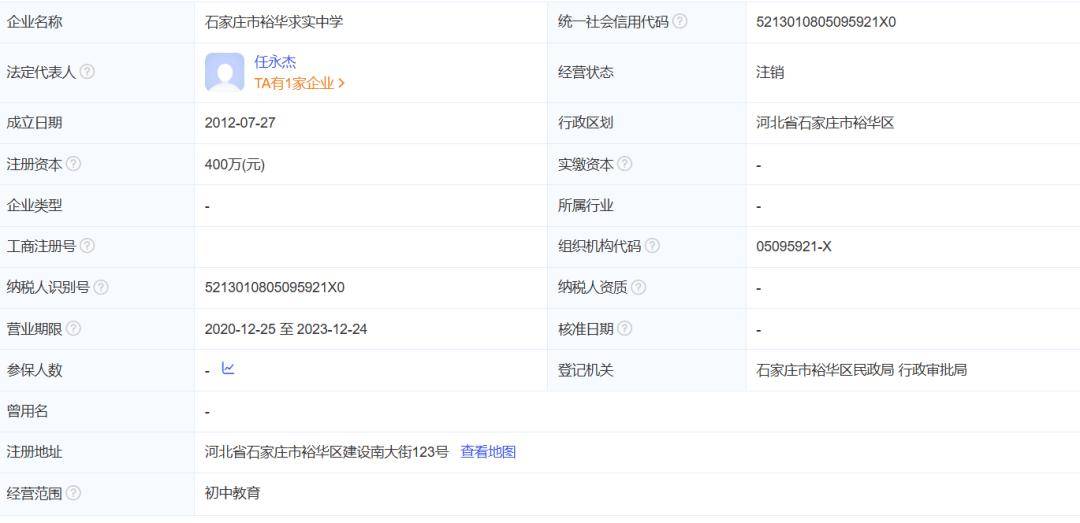Open help icon beside 营业期限

tap(73, 329)
